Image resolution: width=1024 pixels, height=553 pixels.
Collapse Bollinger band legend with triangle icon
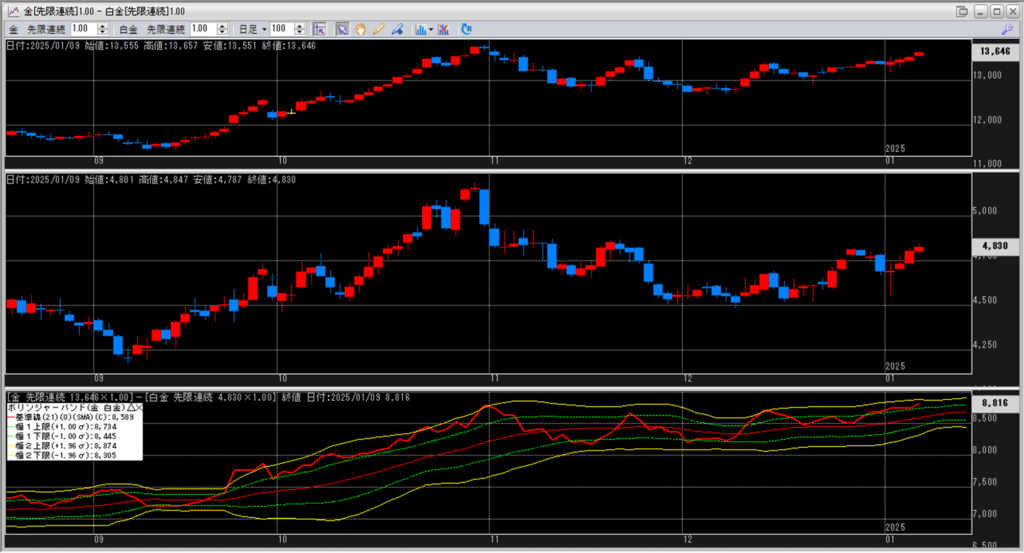click(130, 408)
